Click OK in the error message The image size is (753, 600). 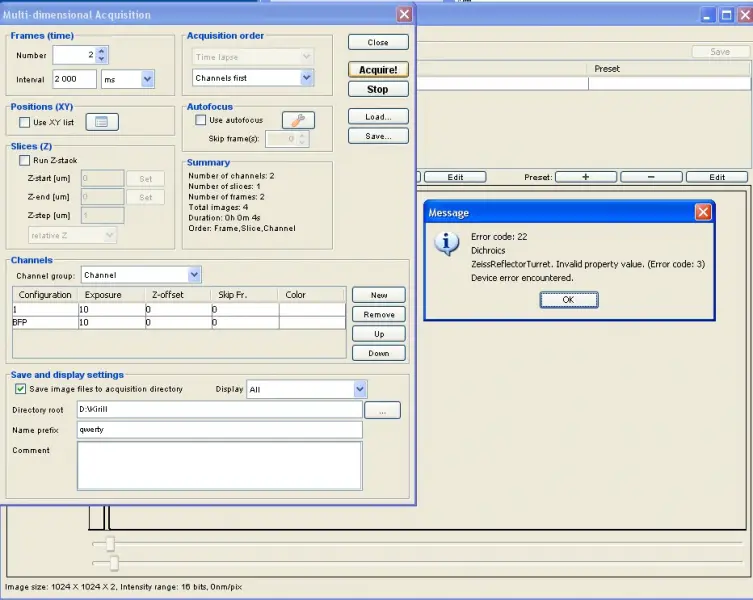(569, 300)
